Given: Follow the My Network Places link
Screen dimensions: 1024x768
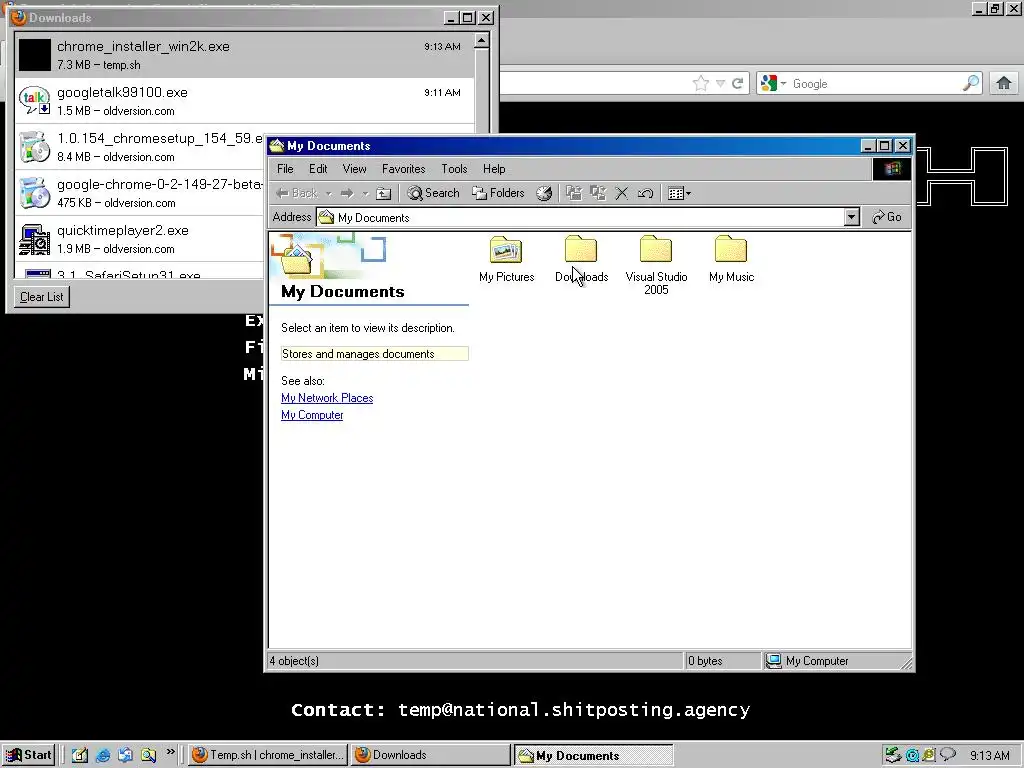Looking at the screenshot, I should coord(327,398).
